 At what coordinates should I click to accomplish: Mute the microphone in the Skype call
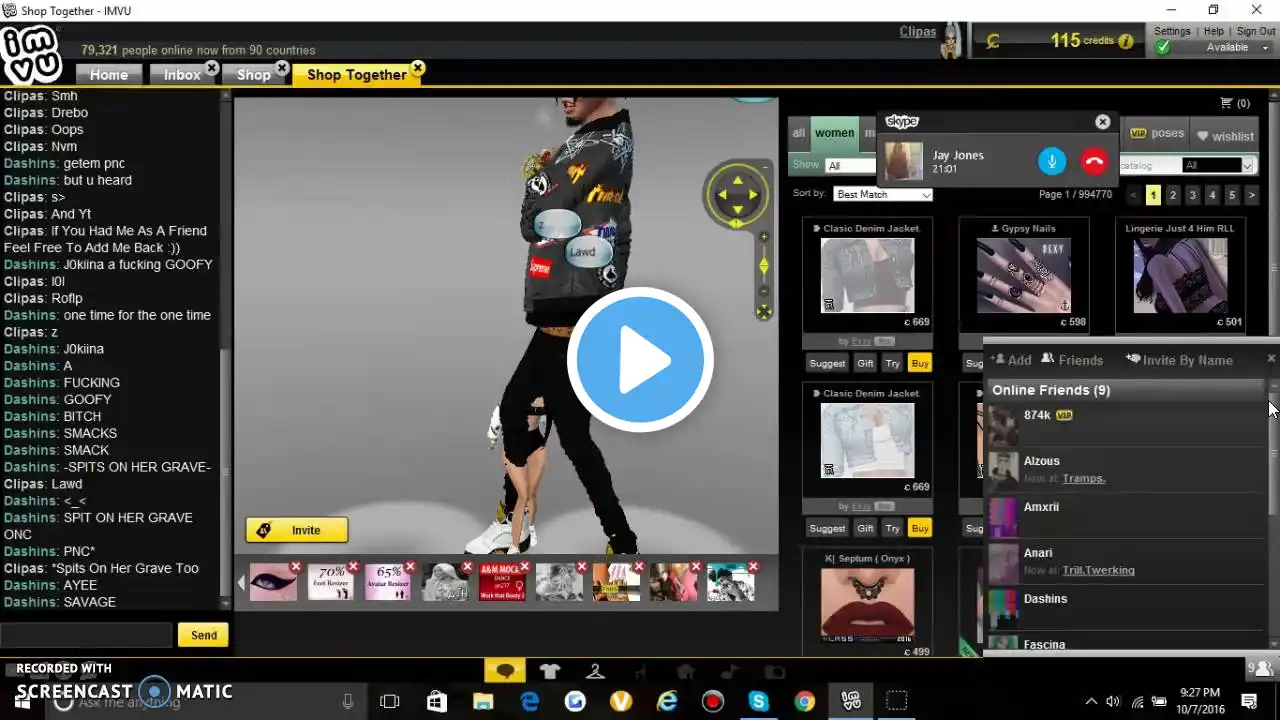(x=1051, y=161)
